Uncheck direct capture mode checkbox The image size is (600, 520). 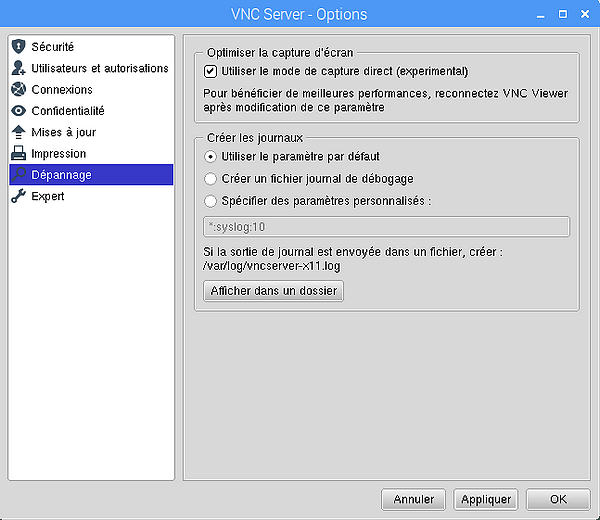click(x=210, y=72)
